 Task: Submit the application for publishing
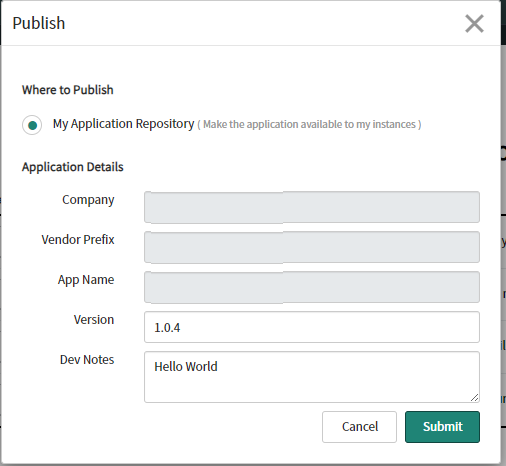442,427
